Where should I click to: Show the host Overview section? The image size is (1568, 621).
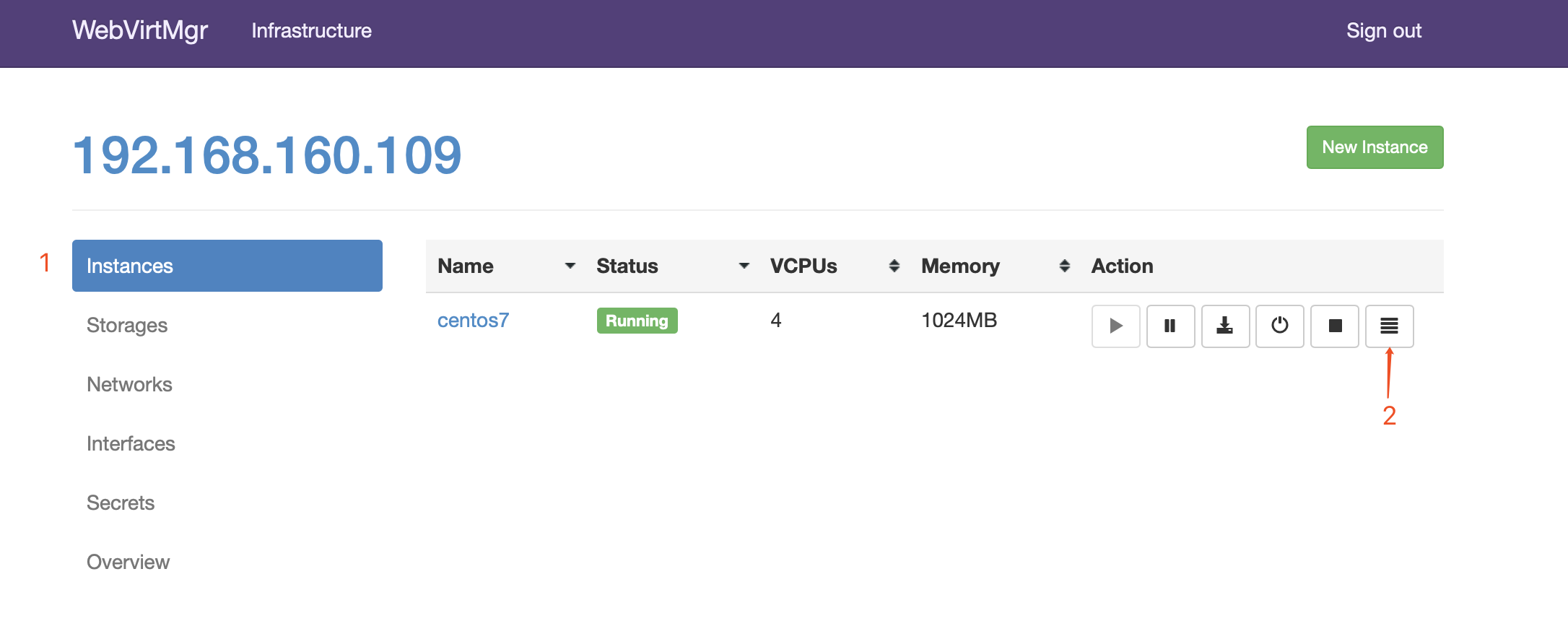(128, 562)
